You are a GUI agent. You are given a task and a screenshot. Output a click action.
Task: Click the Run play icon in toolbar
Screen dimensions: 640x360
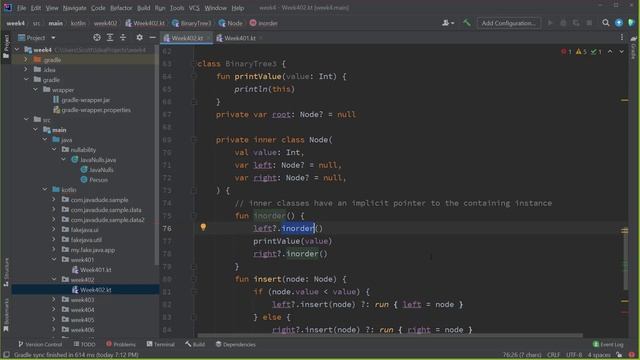tap(550, 23)
